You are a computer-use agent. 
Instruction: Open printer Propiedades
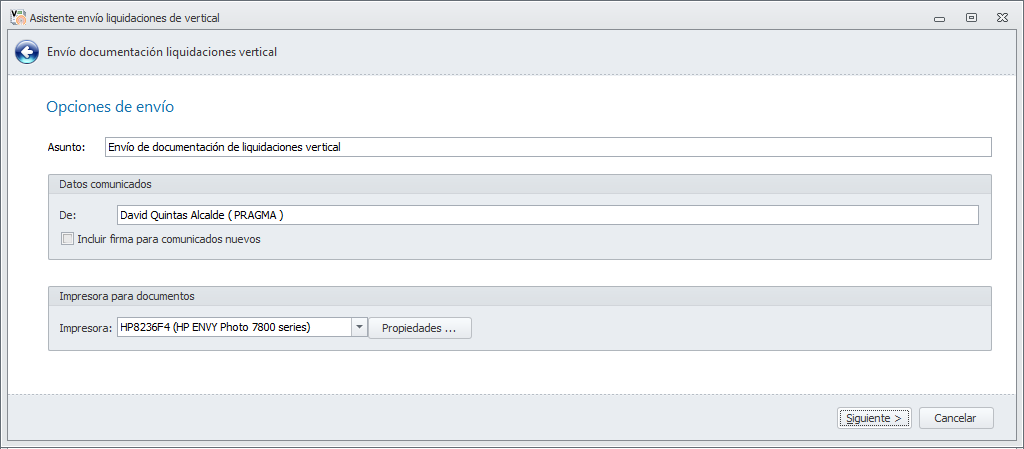pyautogui.click(x=420, y=328)
